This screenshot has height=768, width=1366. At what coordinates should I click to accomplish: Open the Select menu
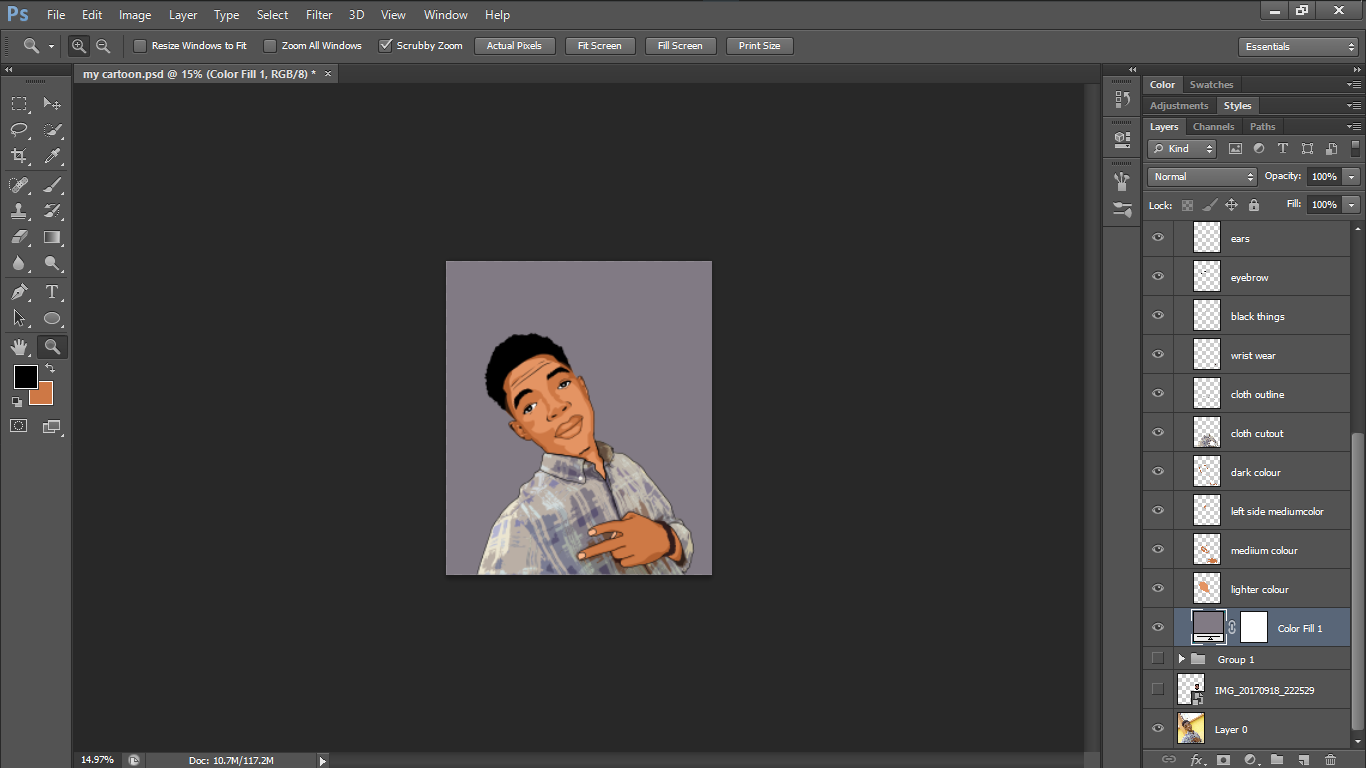(x=272, y=15)
